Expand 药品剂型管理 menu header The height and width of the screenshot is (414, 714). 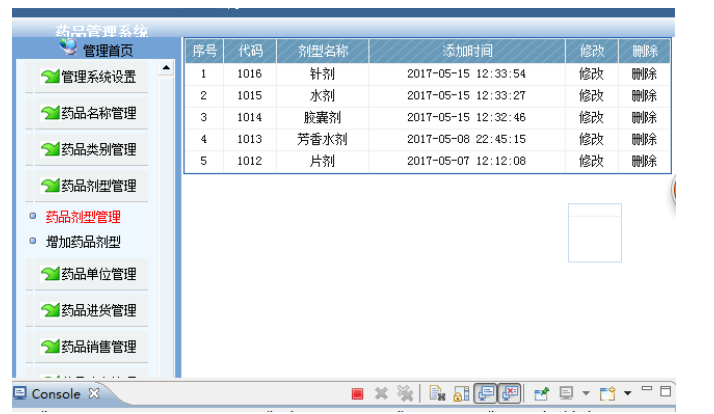pyautogui.click(x=92, y=186)
